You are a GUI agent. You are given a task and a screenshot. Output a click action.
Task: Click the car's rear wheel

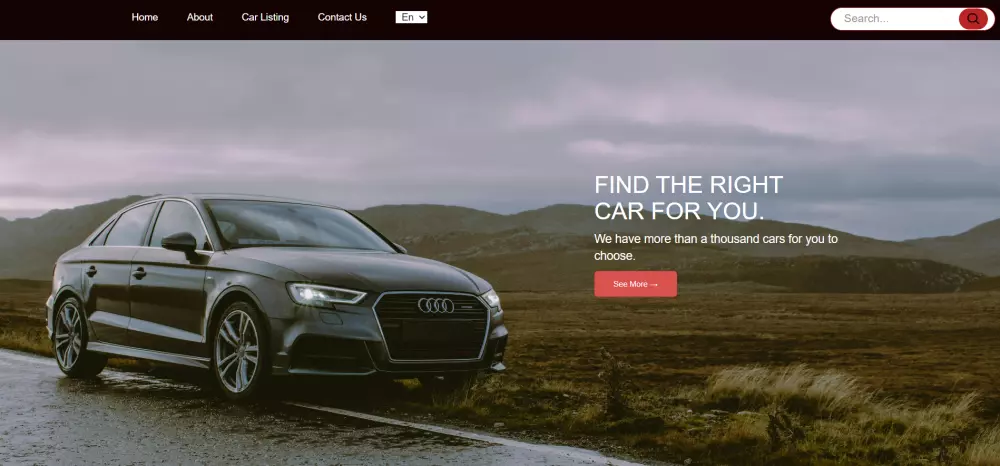(x=71, y=337)
